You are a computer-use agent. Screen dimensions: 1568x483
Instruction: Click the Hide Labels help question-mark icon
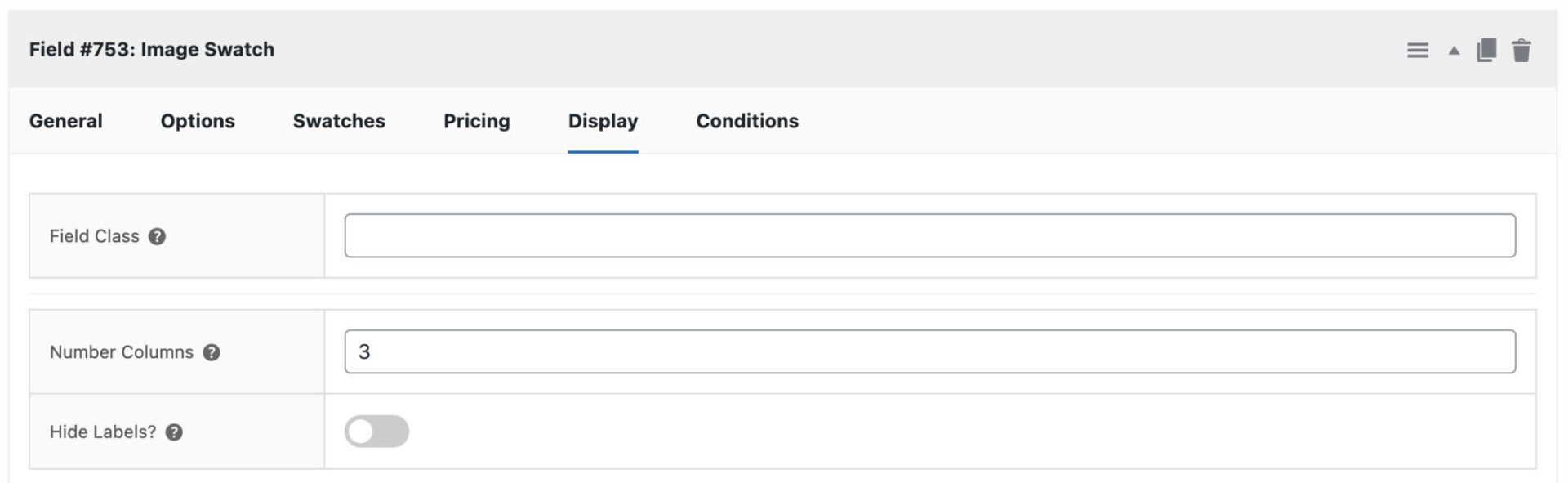173,432
